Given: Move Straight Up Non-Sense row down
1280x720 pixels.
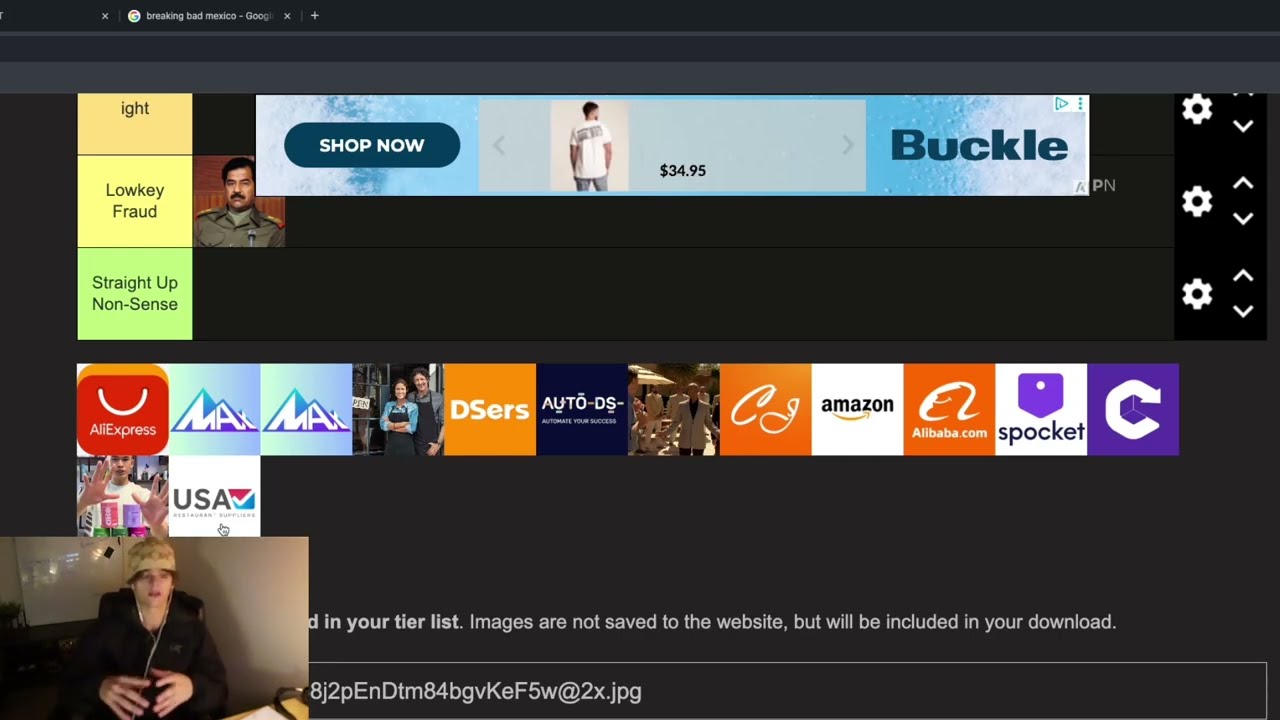Looking at the screenshot, I should (x=1243, y=311).
